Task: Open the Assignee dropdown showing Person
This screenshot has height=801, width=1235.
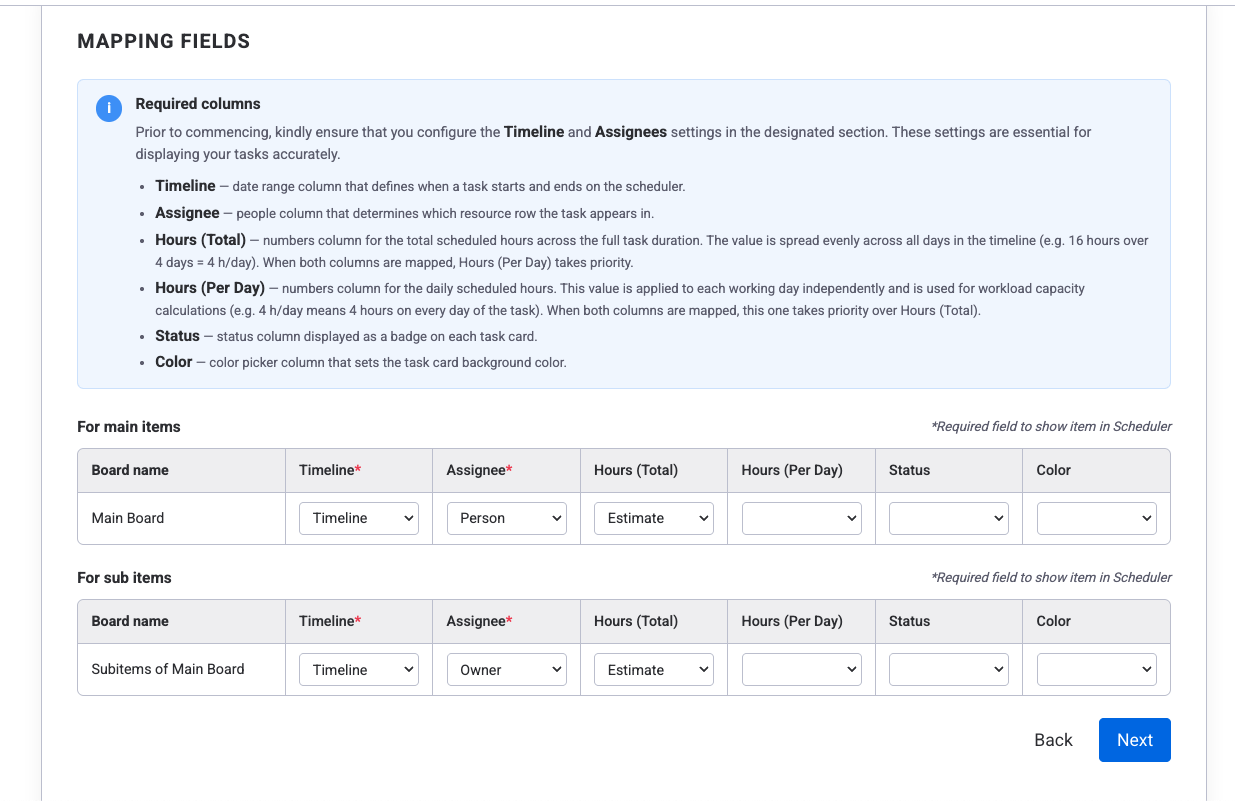Action: pos(507,518)
